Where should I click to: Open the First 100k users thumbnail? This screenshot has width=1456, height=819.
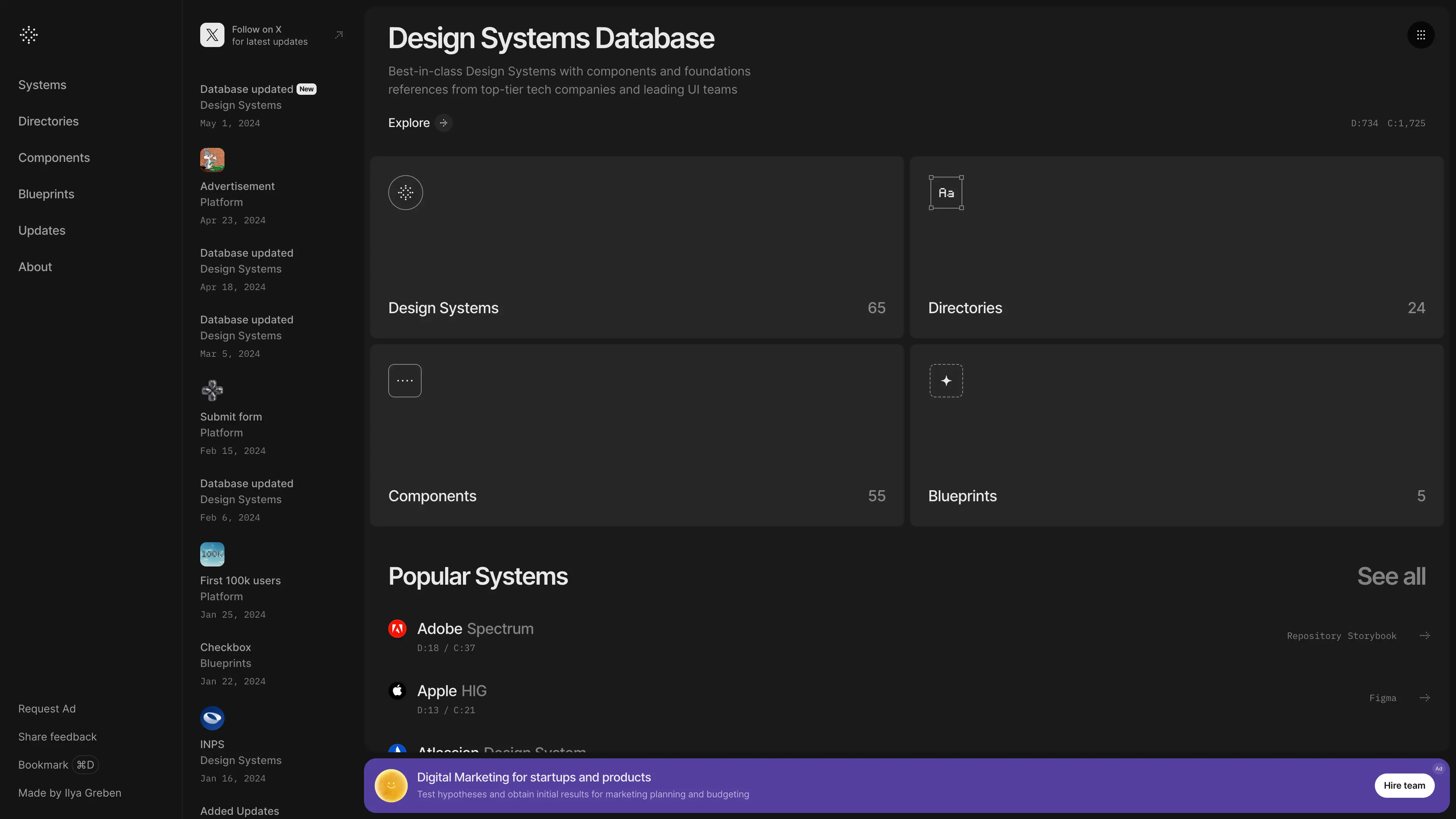(x=212, y=554)
